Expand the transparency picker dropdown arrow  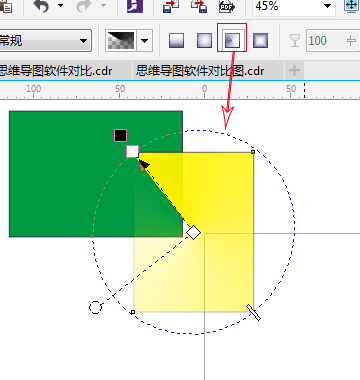(x=144, y=41)
